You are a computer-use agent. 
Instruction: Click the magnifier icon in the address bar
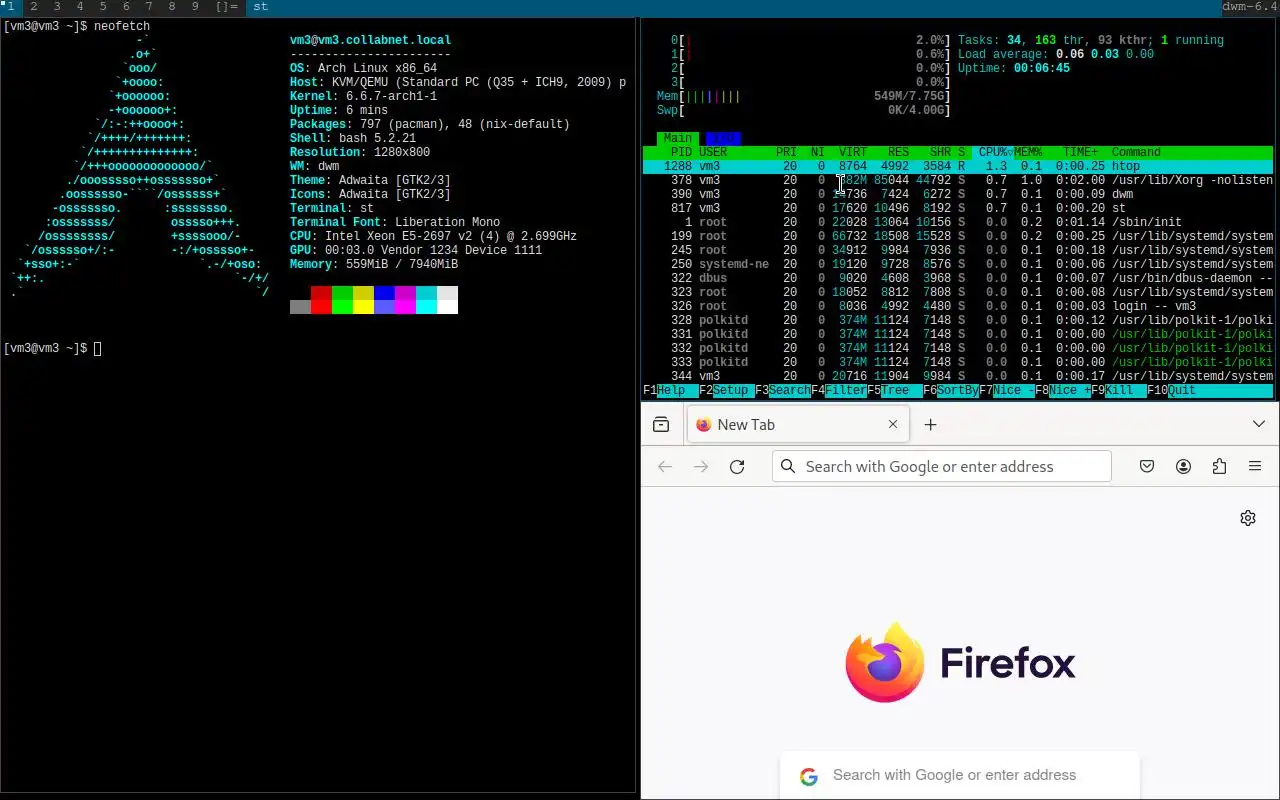(x=788, y=467)
